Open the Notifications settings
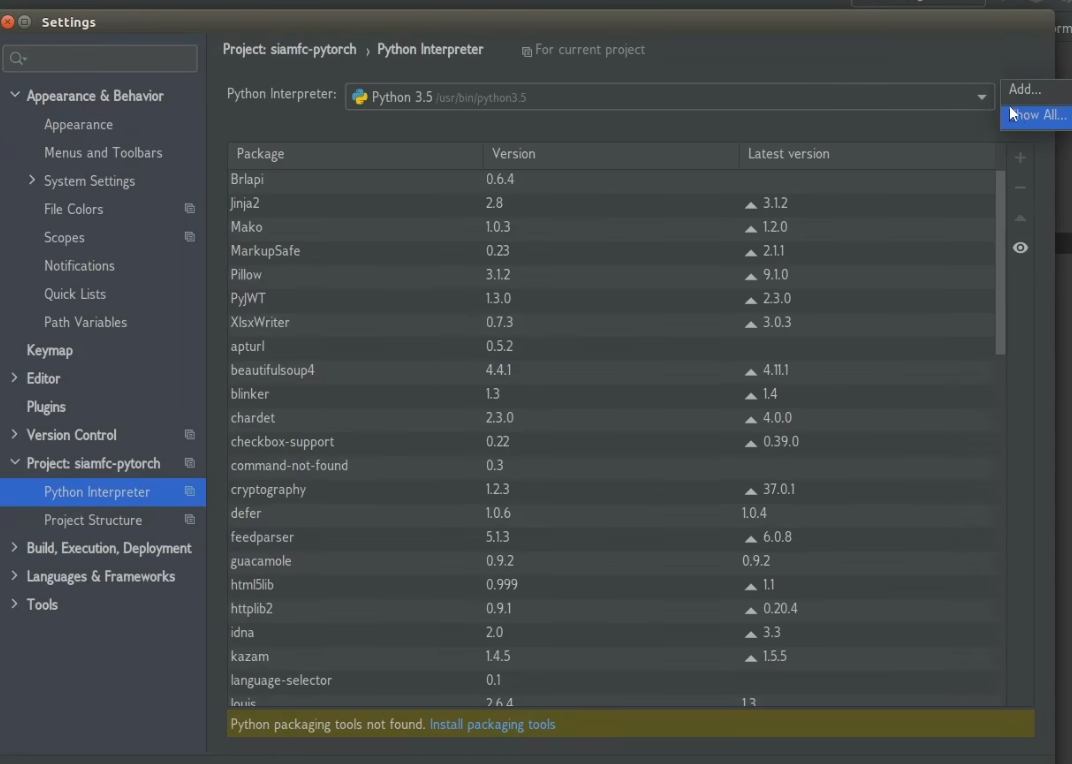This screenshot has width=1072, height=764. click(x=79, y=265)
